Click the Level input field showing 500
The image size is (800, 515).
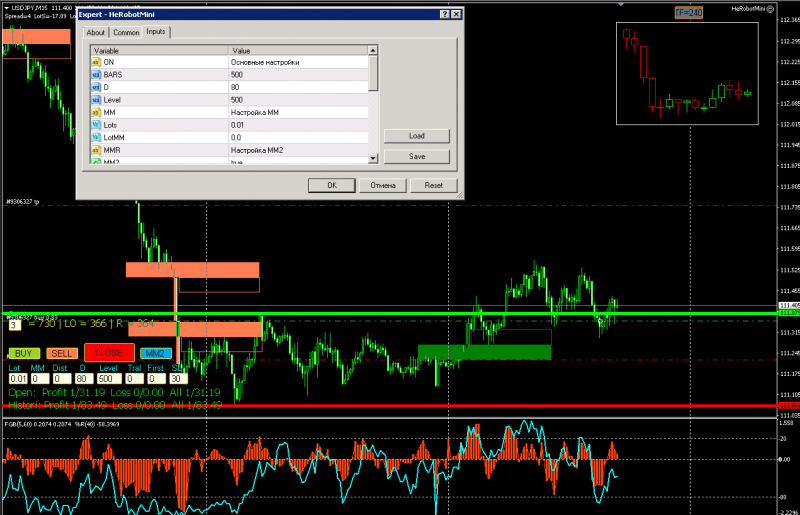click(x=109, y=379)
